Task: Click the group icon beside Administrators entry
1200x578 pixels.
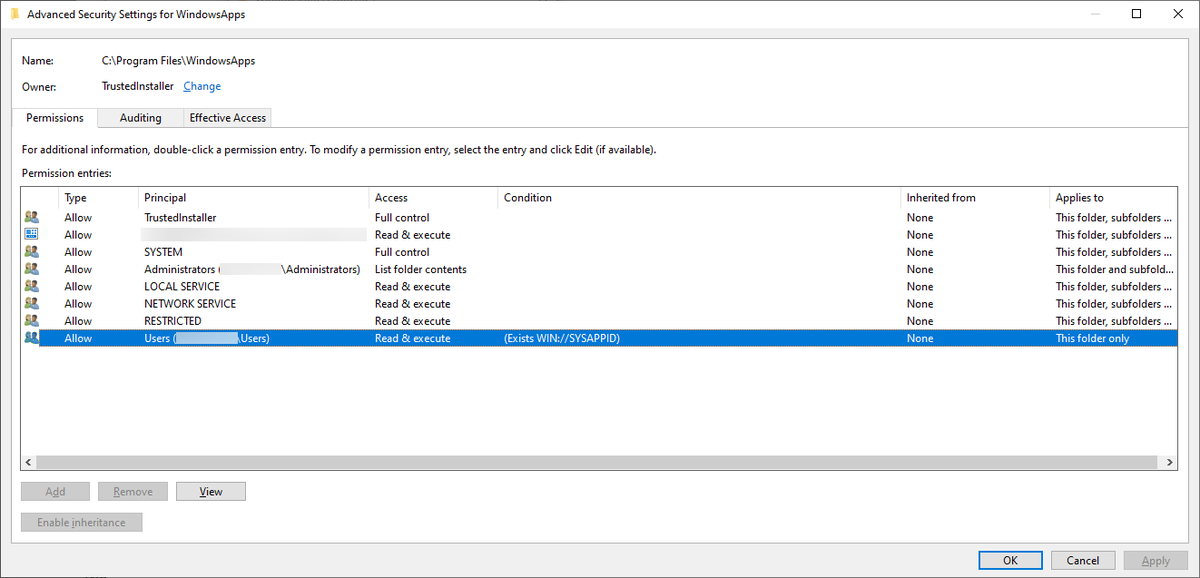Action: tap(31, 269)
